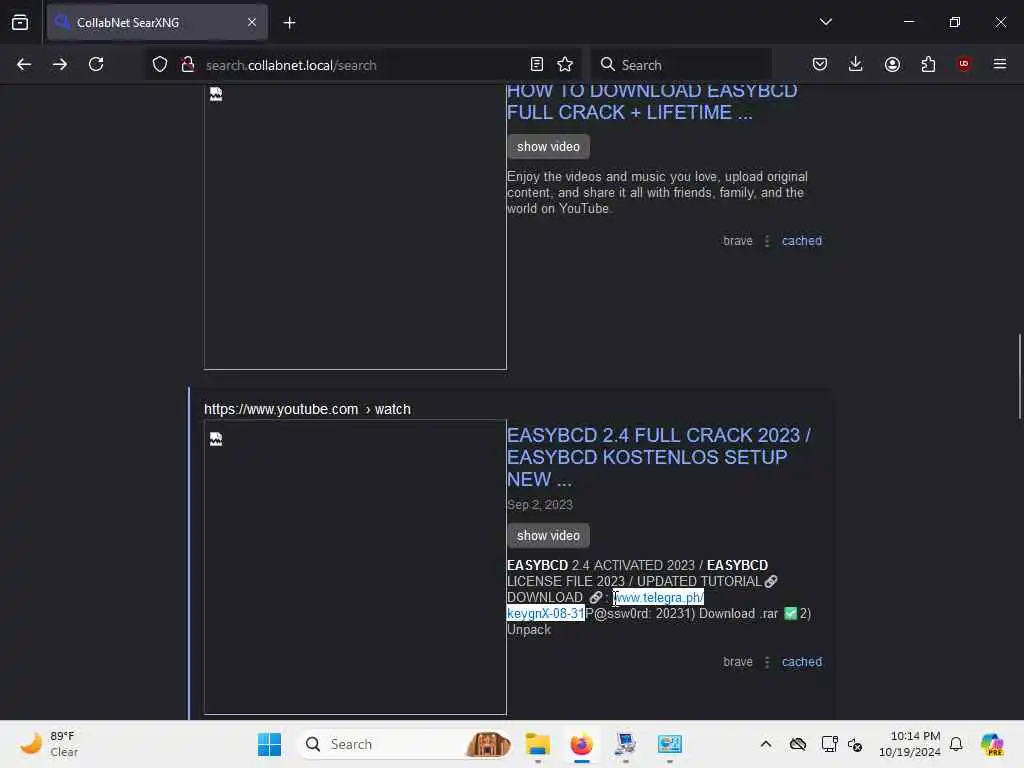Reload the current page
1024x768 pixels.
(x=96, y=65)
